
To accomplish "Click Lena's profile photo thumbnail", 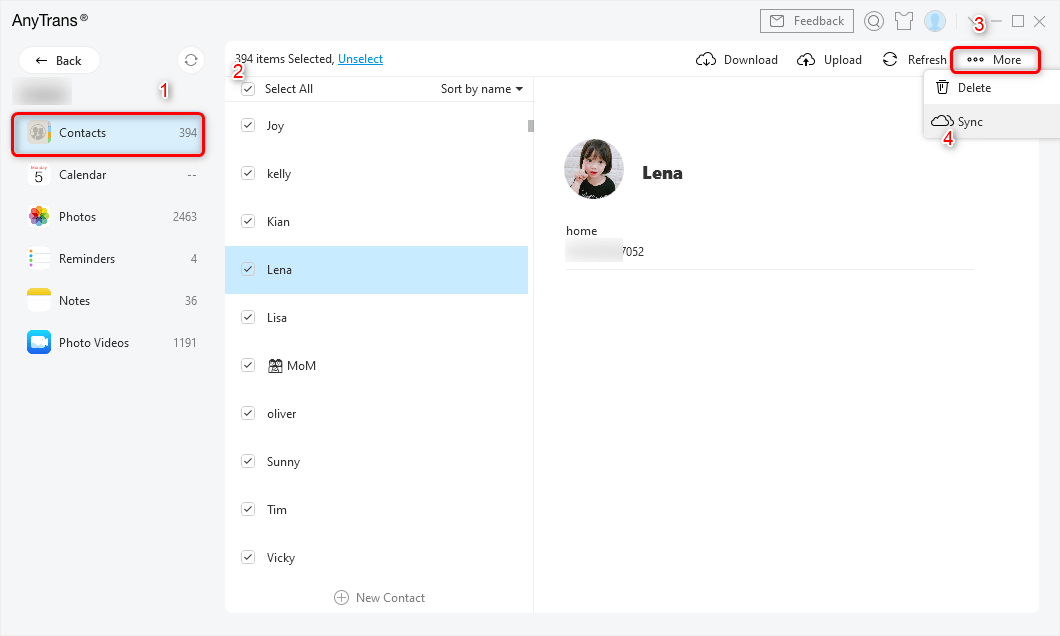I will [x=594, y=169].
